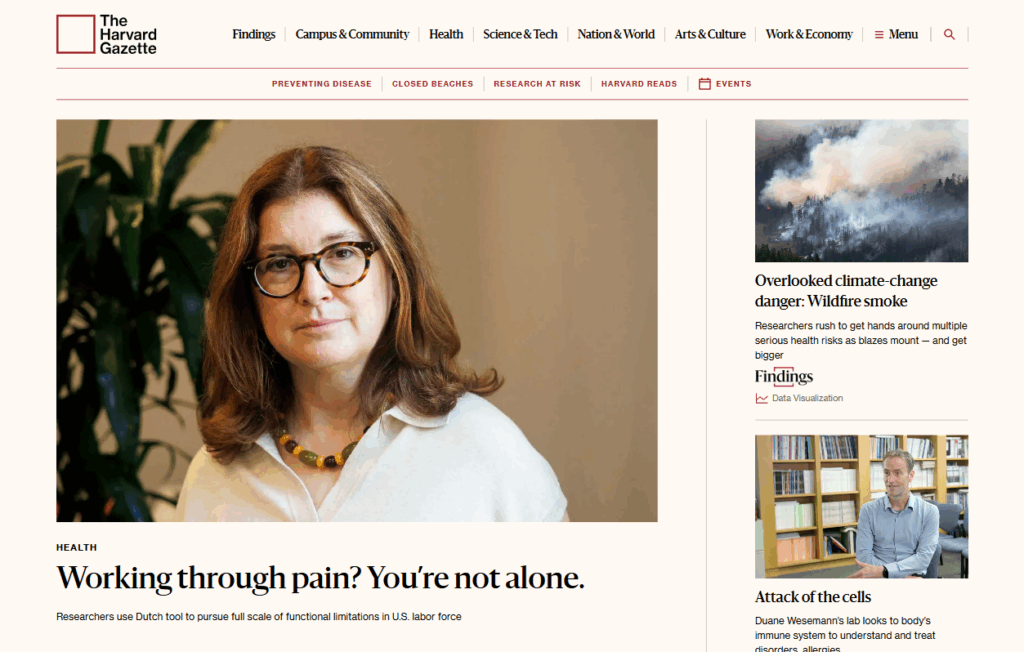Select Health in the top navigation
Screen dimensions: 1024x652
446,34
